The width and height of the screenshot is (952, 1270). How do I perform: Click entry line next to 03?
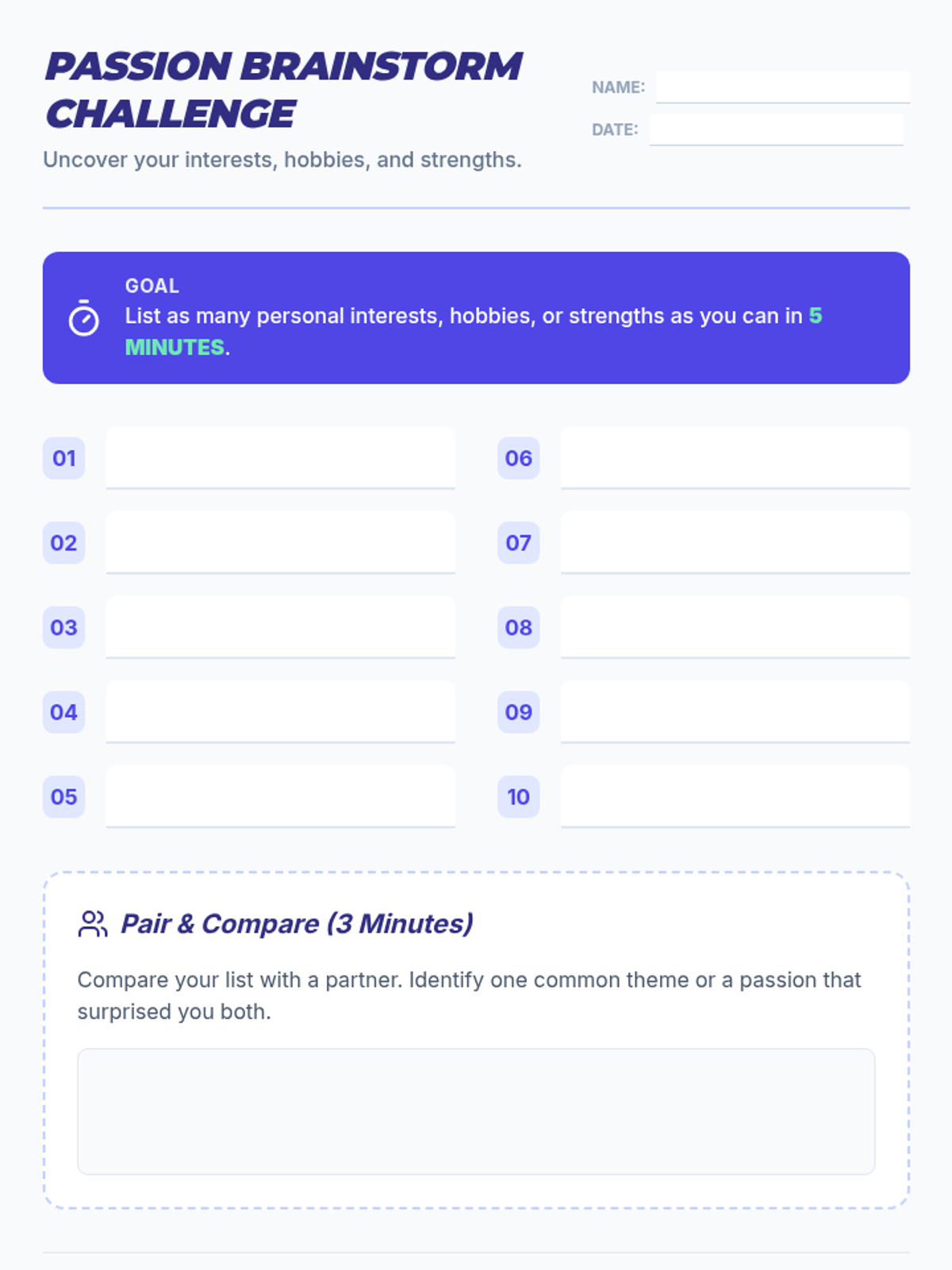pyautogui.click(x=280, y=627)
